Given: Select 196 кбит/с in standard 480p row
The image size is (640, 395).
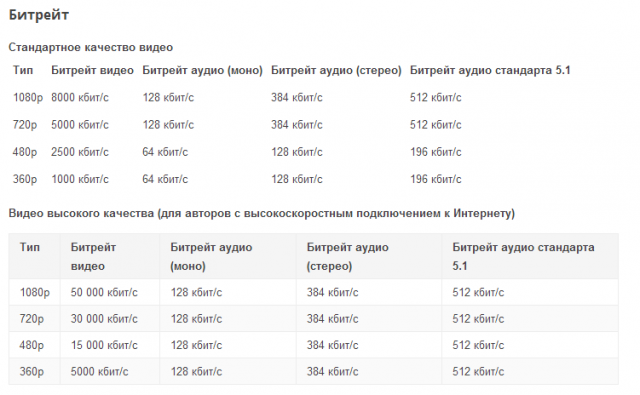Looking at the screenshot, I should tap(436, 152).
